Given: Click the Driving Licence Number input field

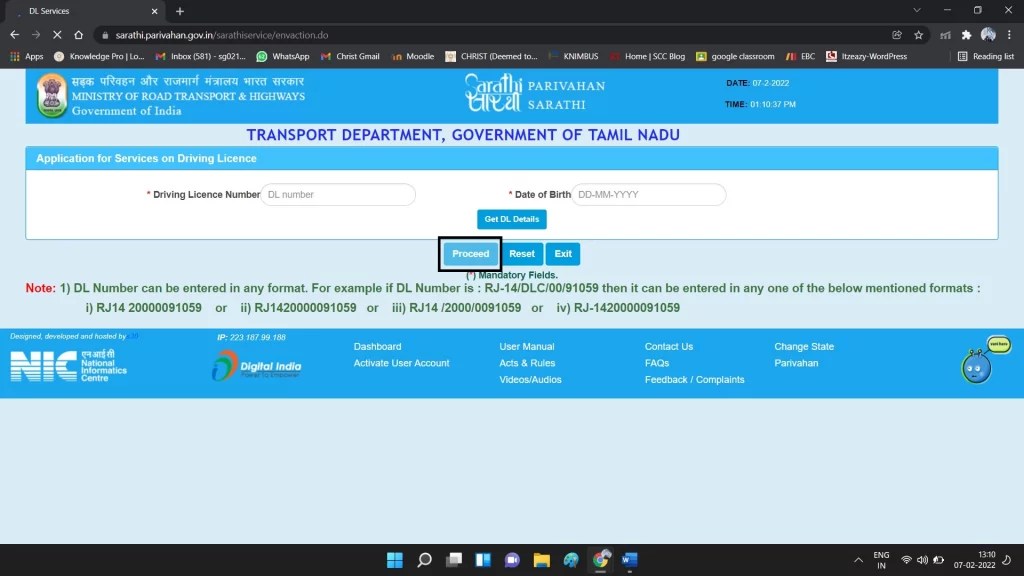Looking at the screenshot, I should pos(337,194).
